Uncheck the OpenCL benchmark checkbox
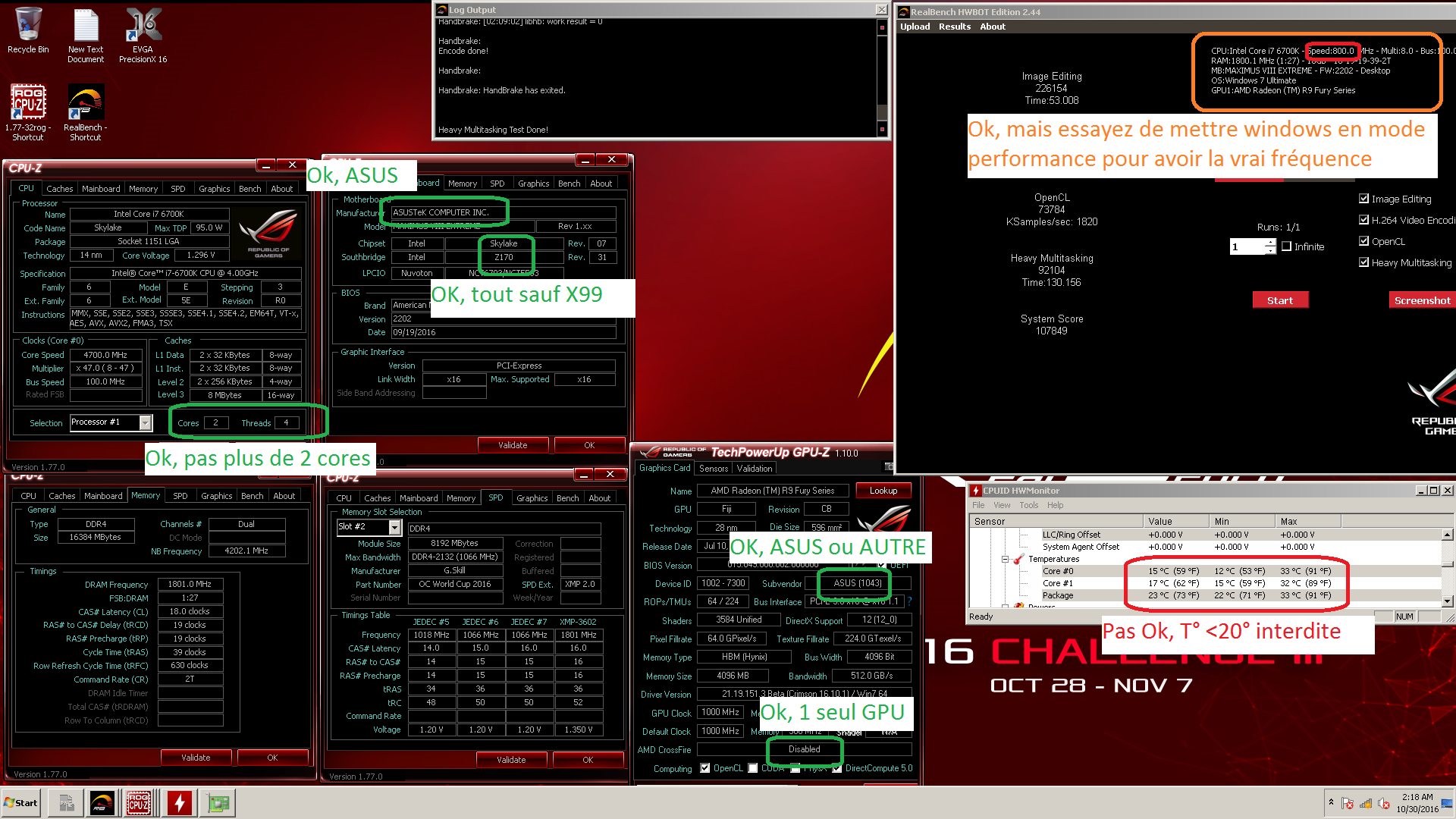This screenshot has width=1456, height=819. click(1364, 241)
